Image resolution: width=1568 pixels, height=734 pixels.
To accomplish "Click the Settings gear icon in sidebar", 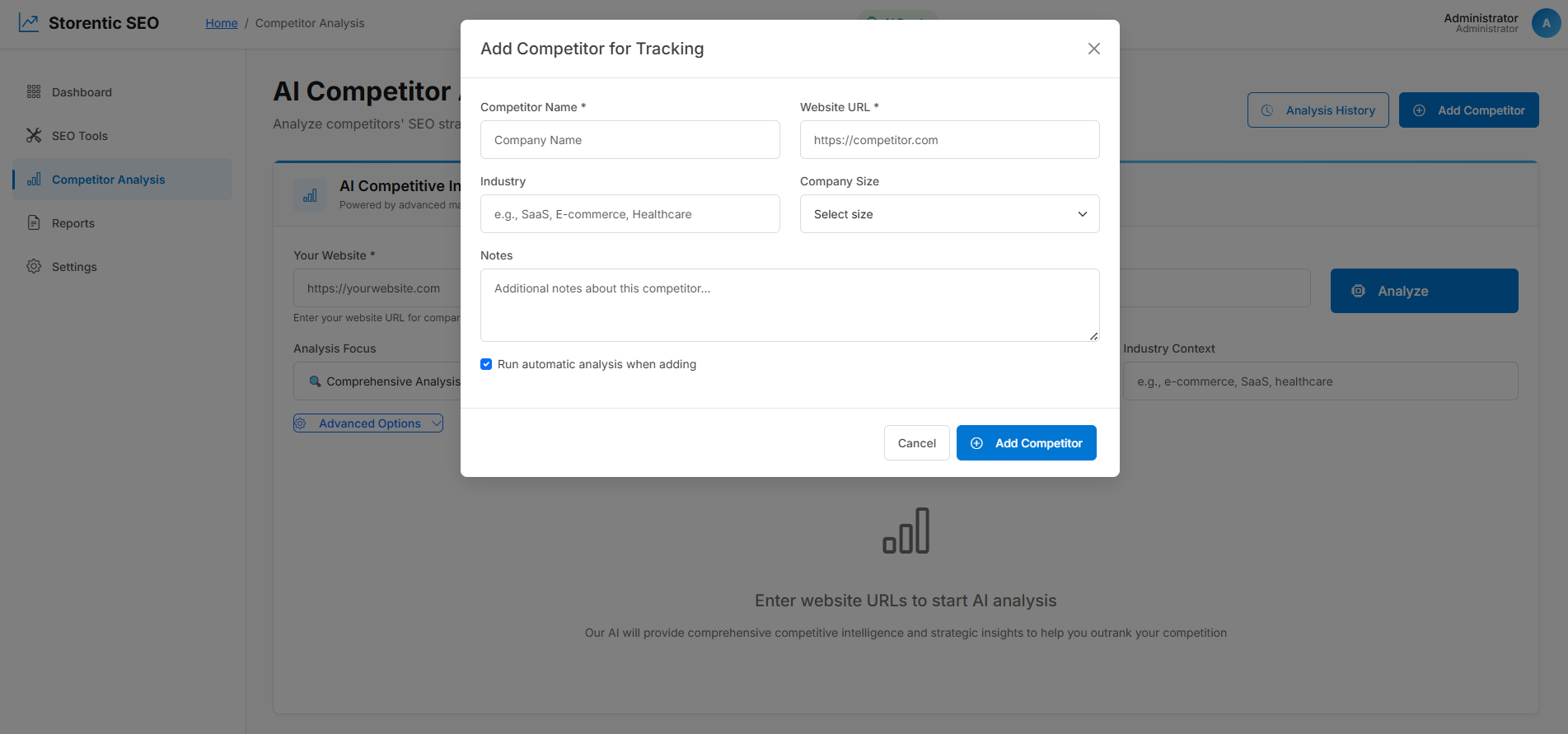I will [34, 266].
